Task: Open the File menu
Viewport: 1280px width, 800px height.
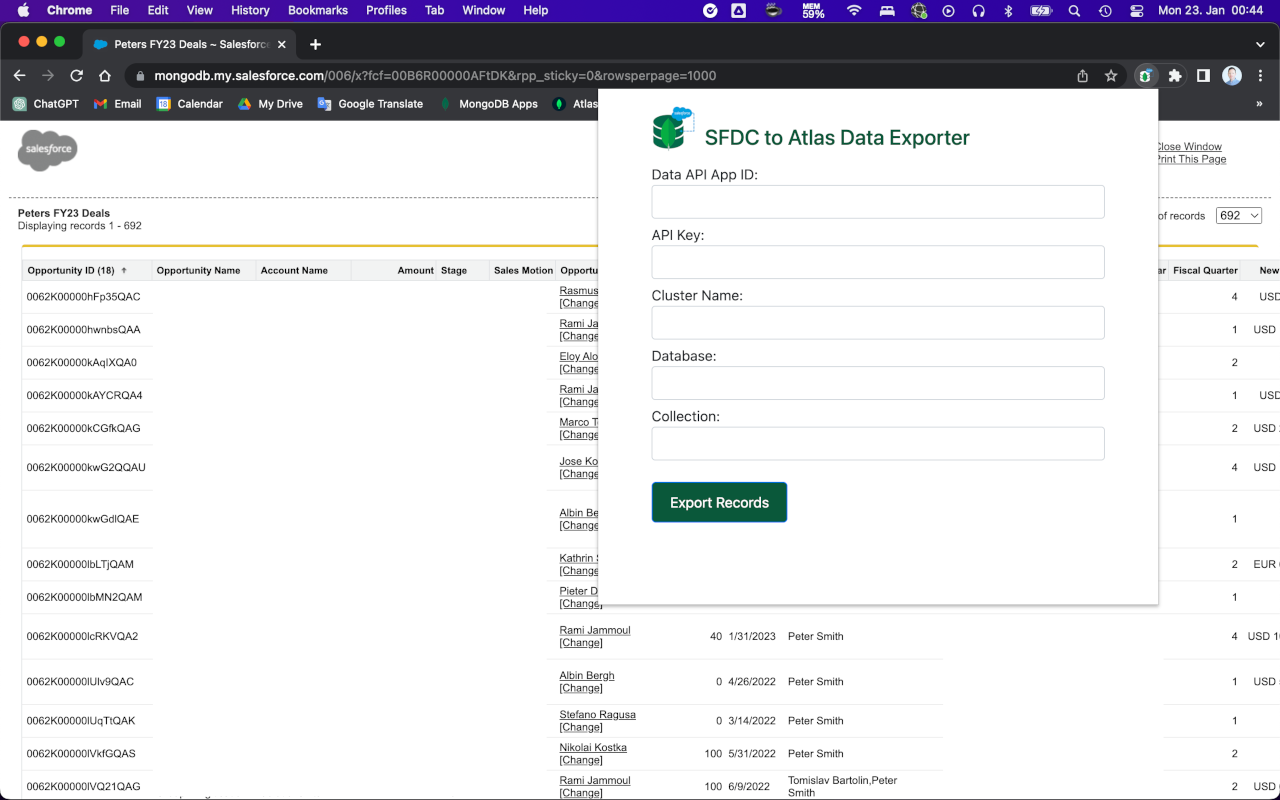Action: (119, 10)
